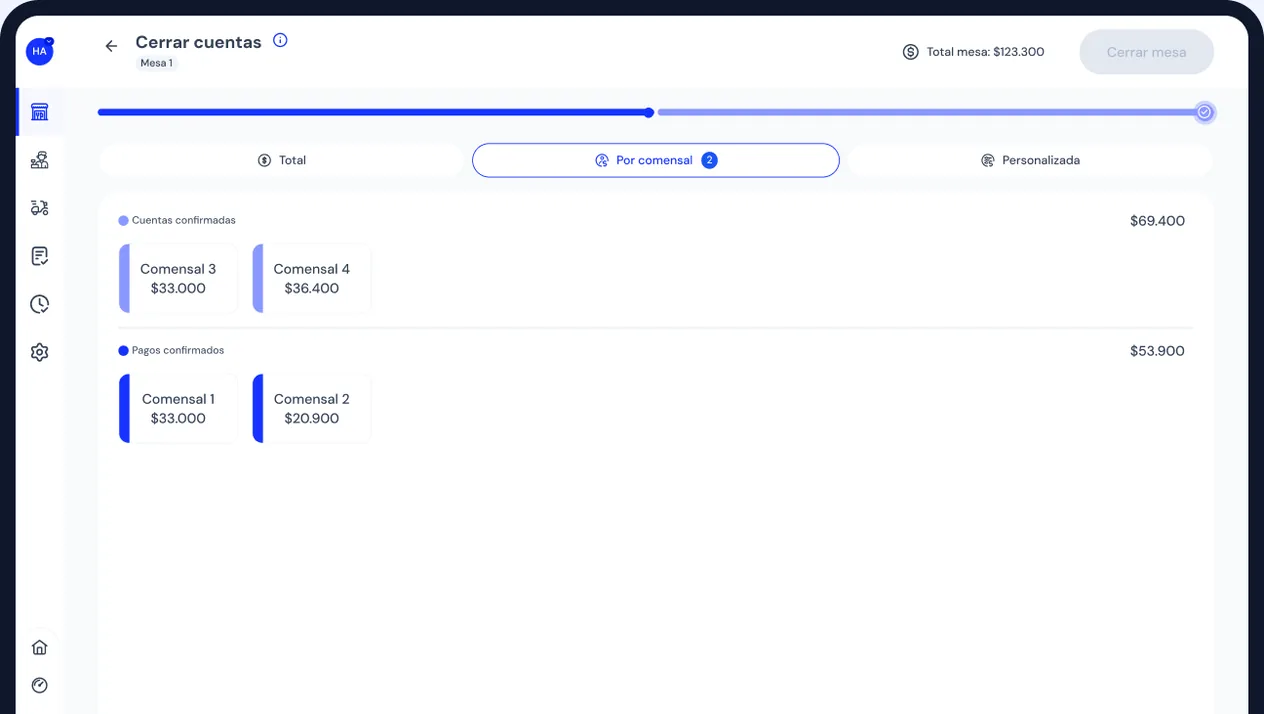The width and height of the screenshot is (1264, 714).
Task: Open the tables layout icon in sidebar
Action: coord(40,160)
